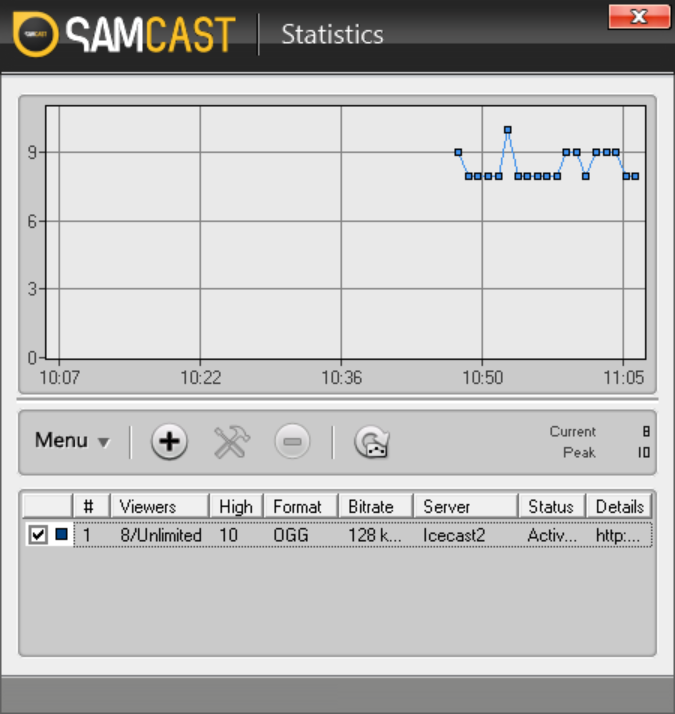Click the 10:07 time axis label
Screen dimensions: 675x714
click(60, 377)
